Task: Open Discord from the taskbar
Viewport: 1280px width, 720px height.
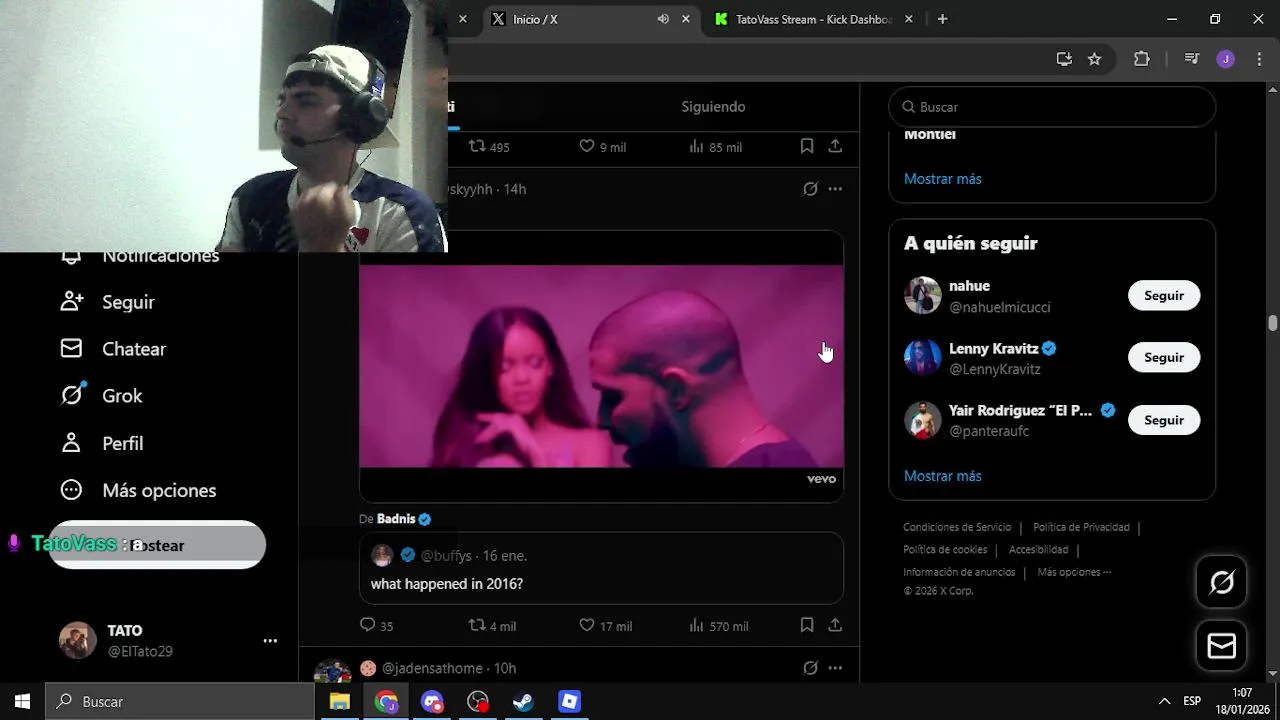Action: coord(432,701)
